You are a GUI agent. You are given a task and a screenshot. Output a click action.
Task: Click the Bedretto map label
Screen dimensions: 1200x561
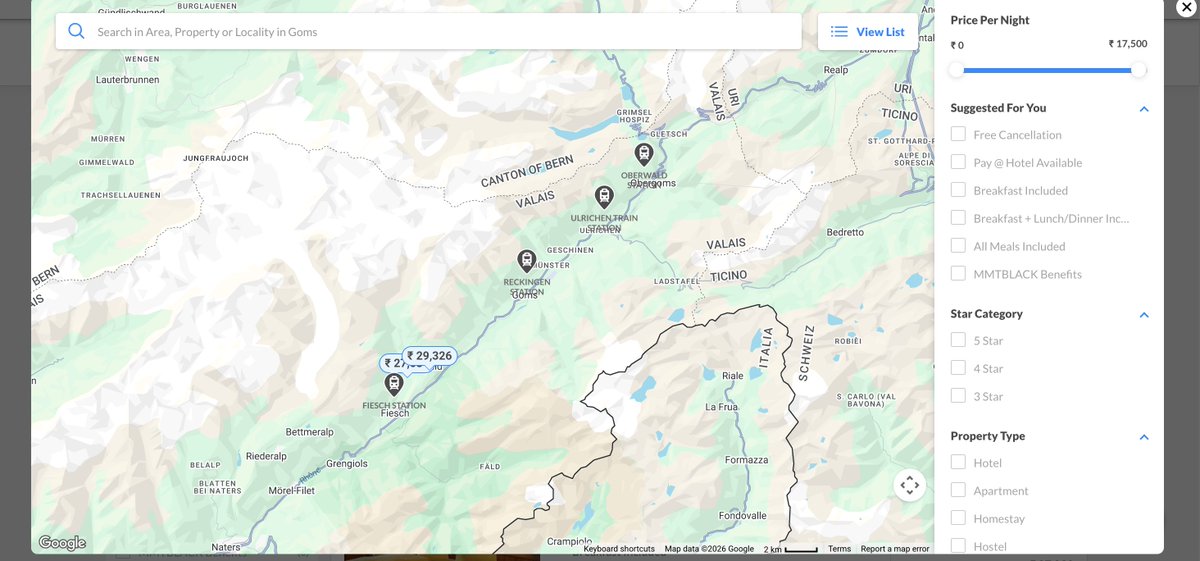(845, 232)
